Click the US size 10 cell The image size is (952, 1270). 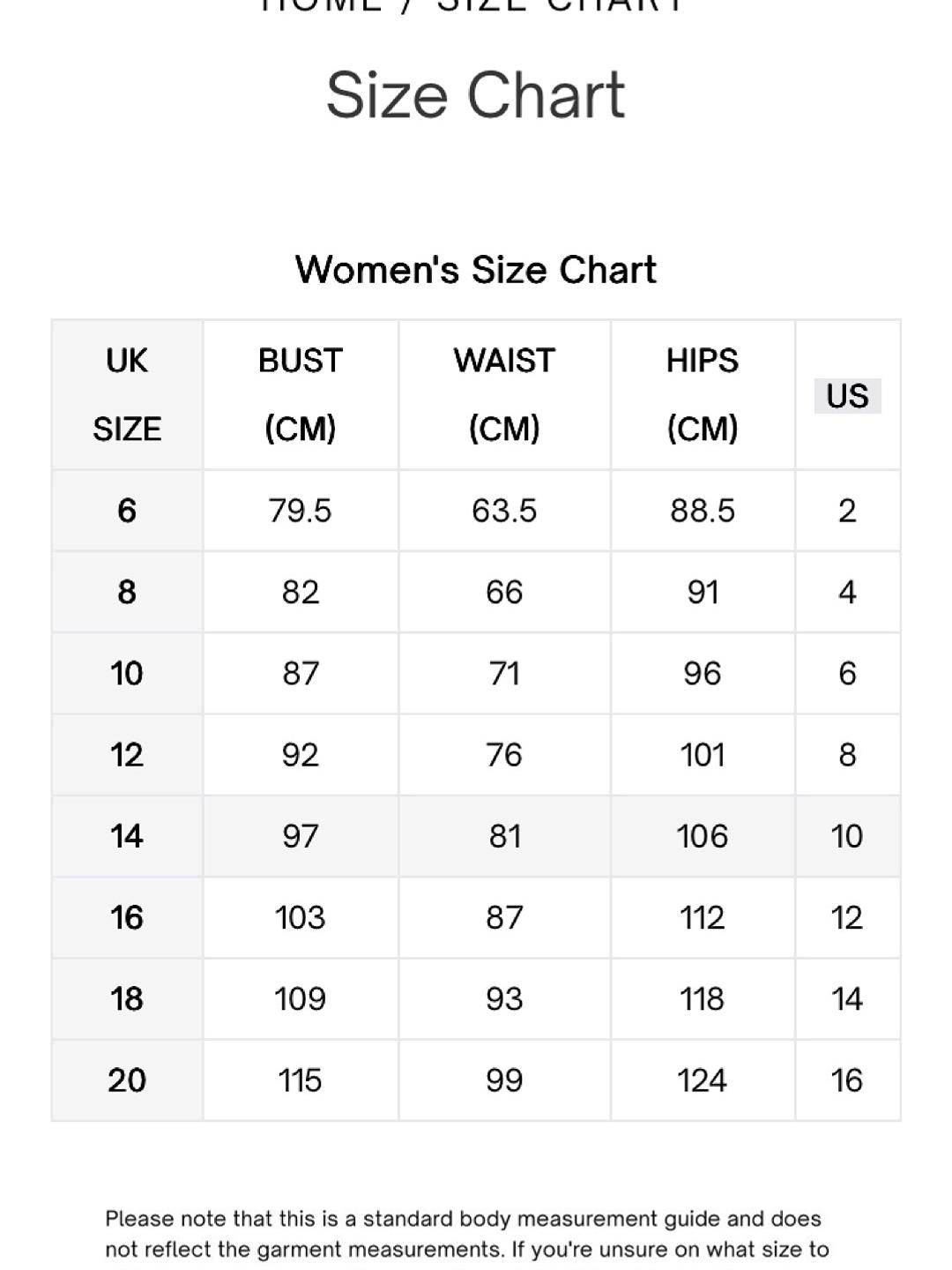pyautogui.click(x=847, y=836)
